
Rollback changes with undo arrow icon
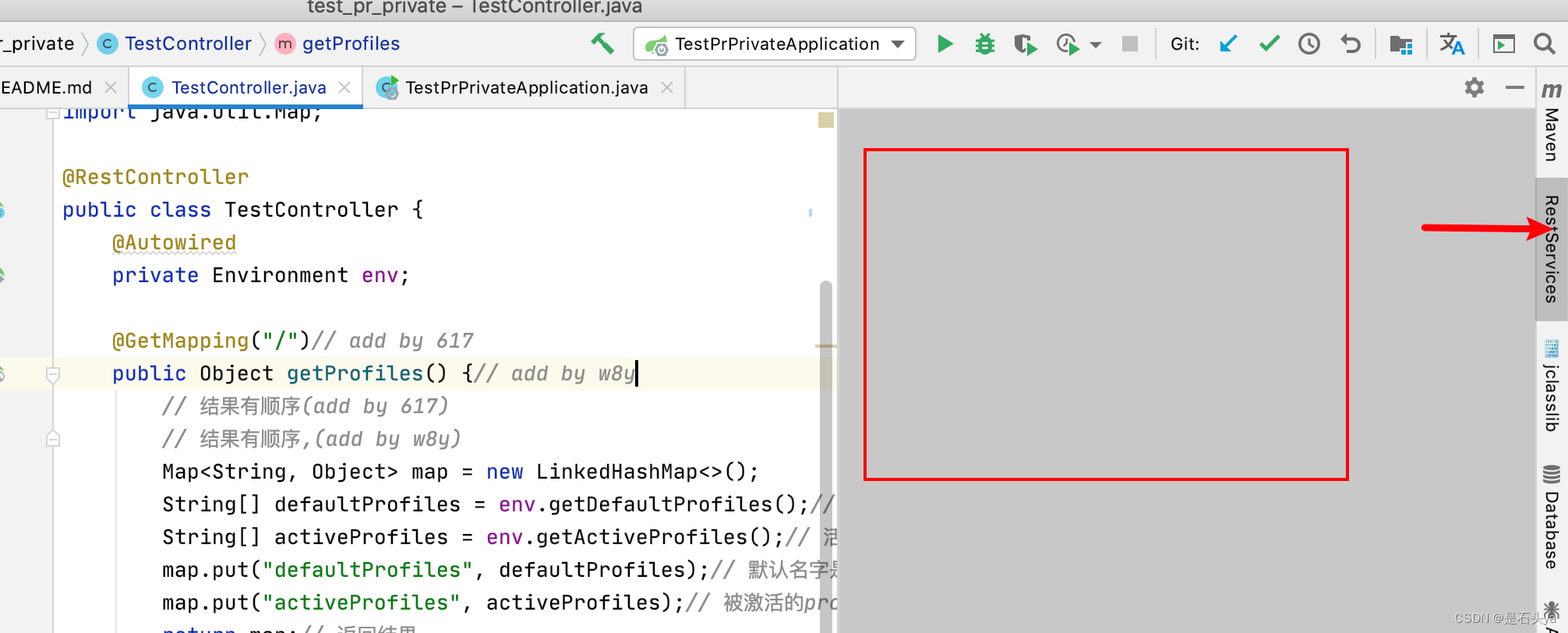[x=1351, y=44]
